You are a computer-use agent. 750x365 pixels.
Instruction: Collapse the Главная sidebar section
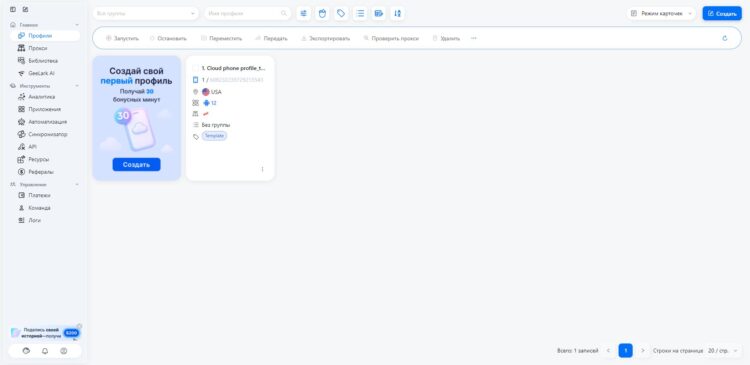[x=77, y=25]
